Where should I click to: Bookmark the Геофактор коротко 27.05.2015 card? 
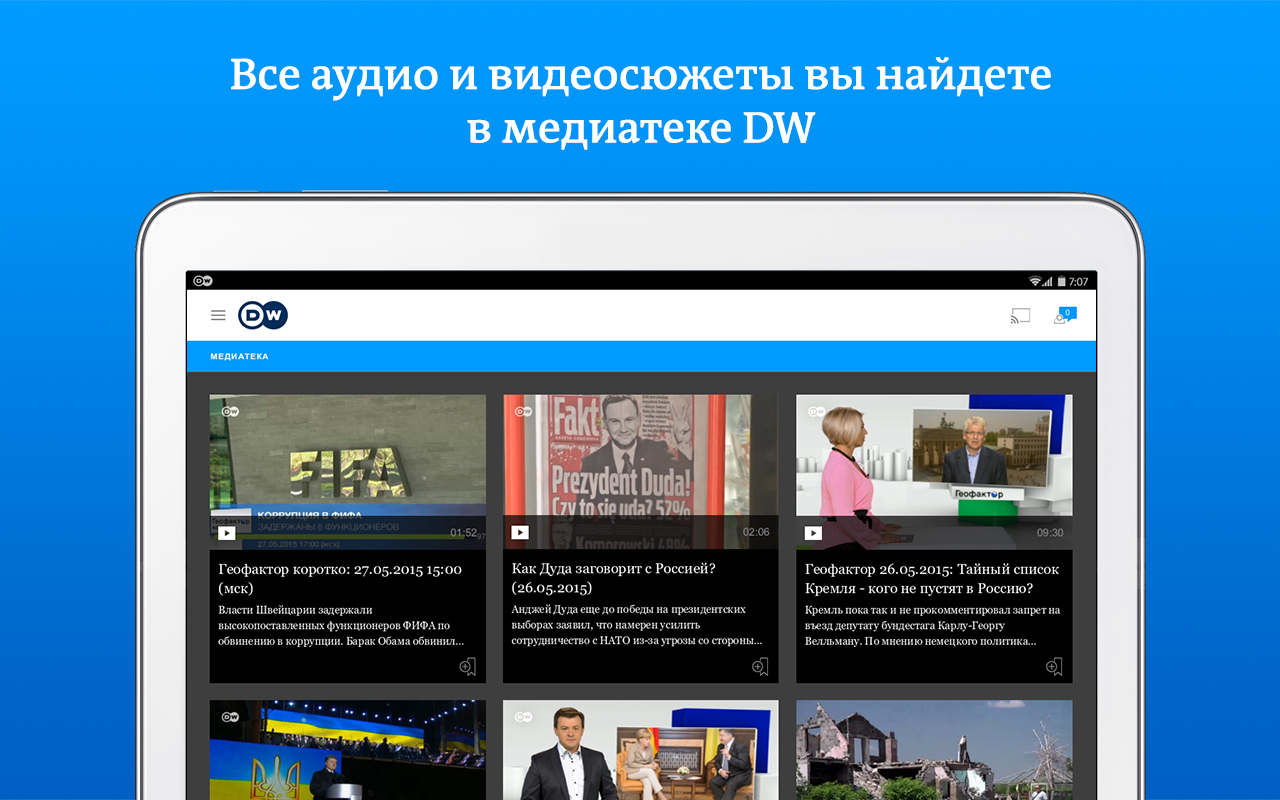467,667
